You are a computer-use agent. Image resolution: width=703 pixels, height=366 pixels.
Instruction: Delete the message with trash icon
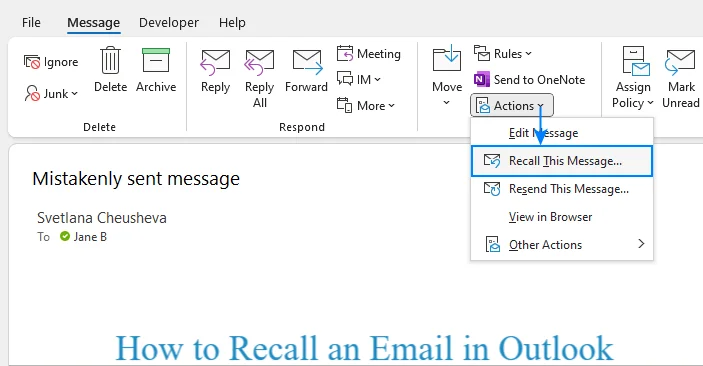tap(110, 70)
